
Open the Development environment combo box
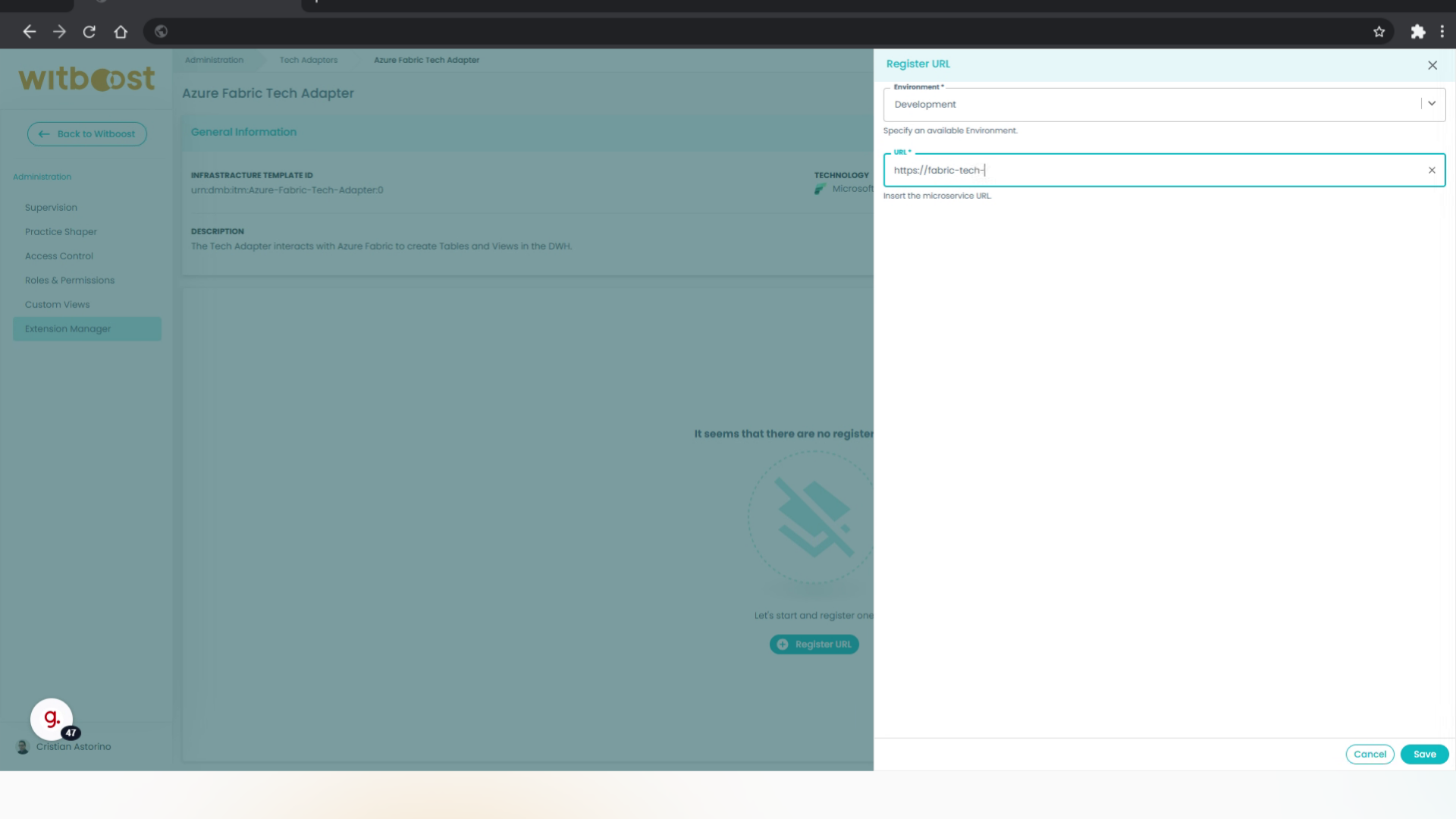point(1164,105)
